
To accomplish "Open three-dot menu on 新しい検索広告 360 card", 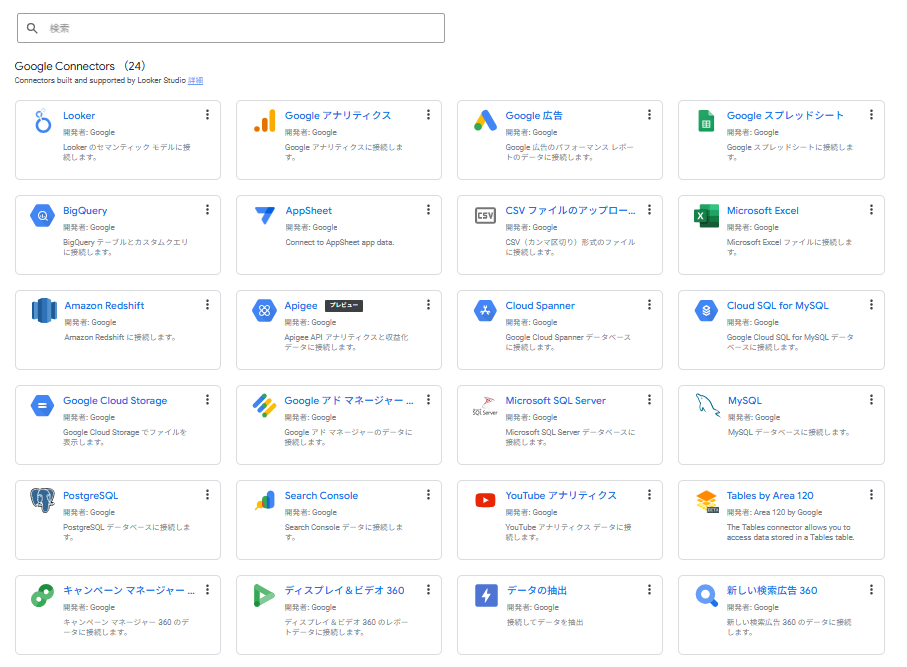I will pyautogui.click(x=871, y=589).
